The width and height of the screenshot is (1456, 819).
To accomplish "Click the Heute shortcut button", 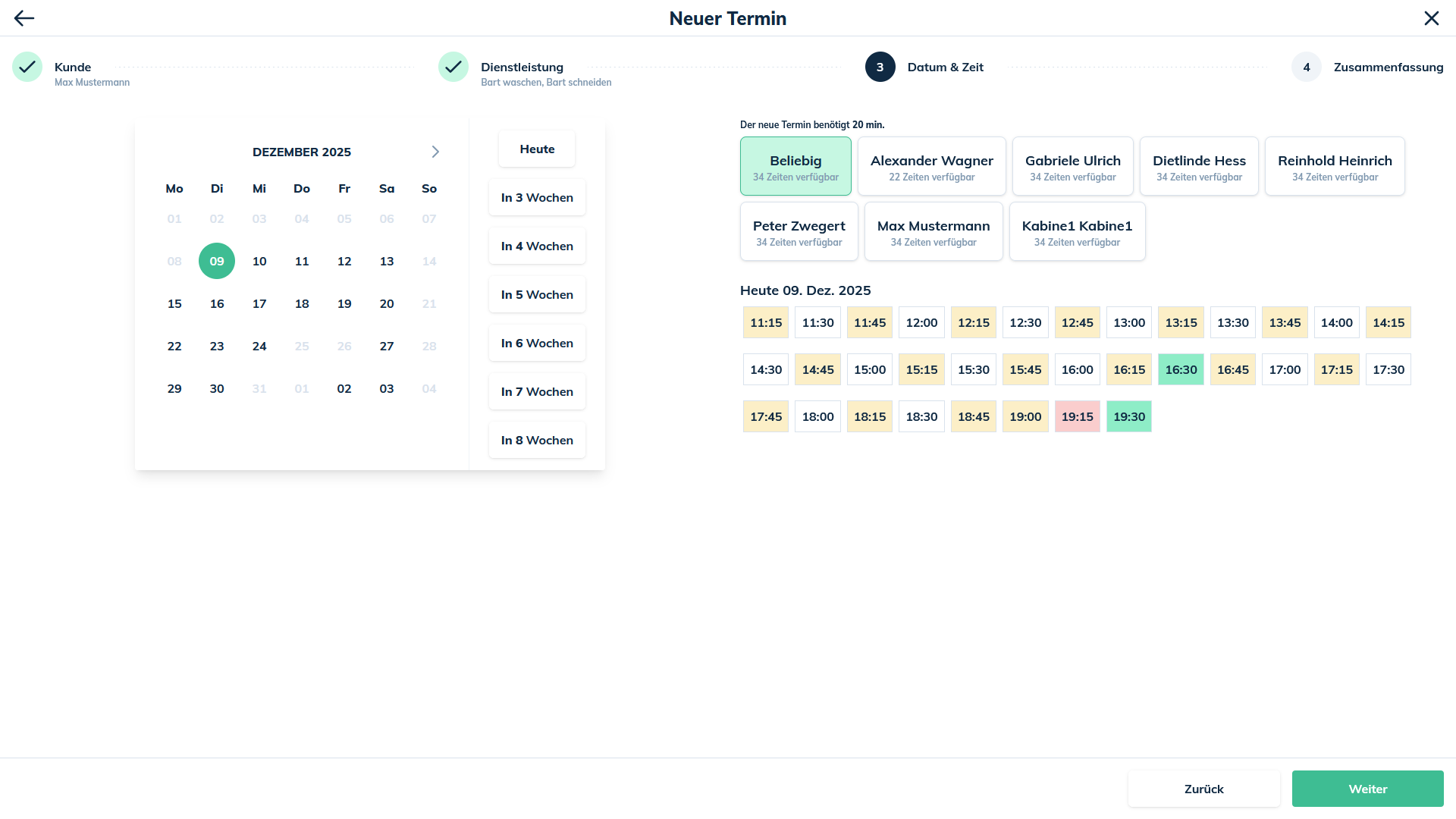I will (x=537, y=149).
